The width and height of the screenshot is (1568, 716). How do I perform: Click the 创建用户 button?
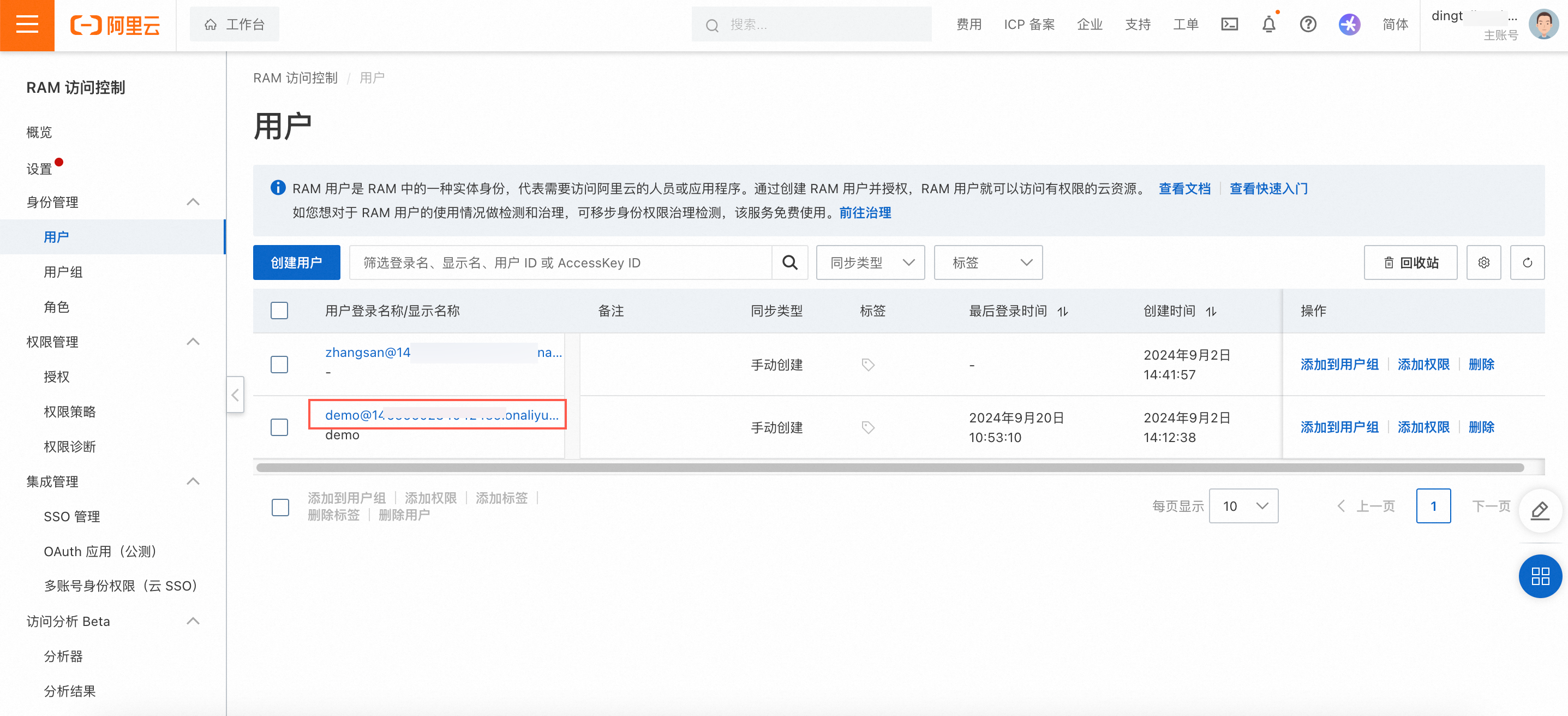tap(296, 262)
